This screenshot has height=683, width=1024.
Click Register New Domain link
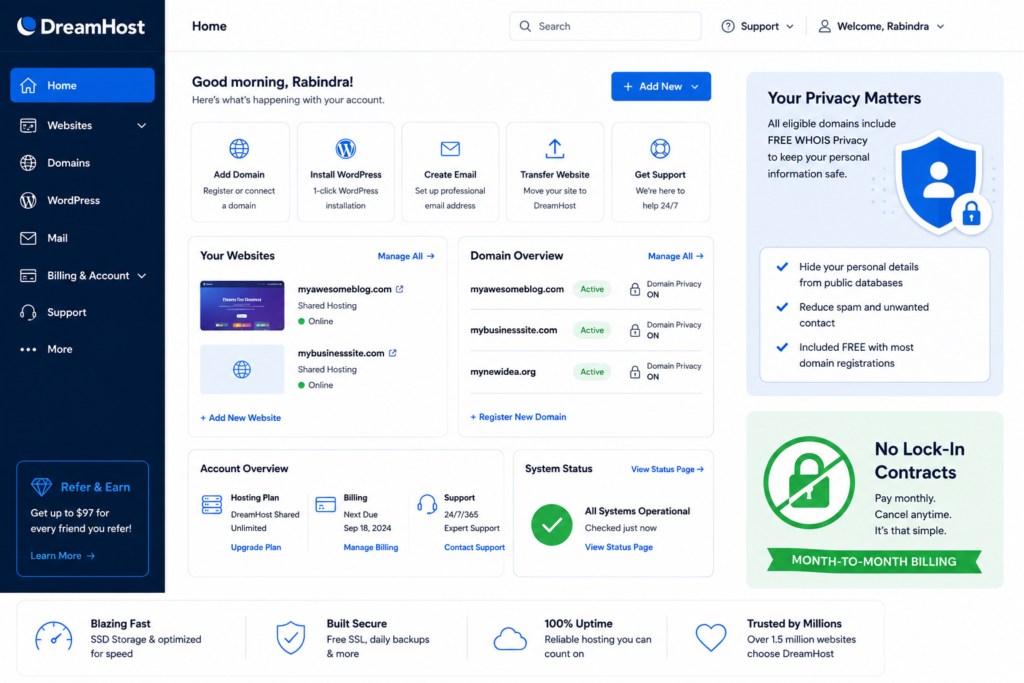pos(519,417)
